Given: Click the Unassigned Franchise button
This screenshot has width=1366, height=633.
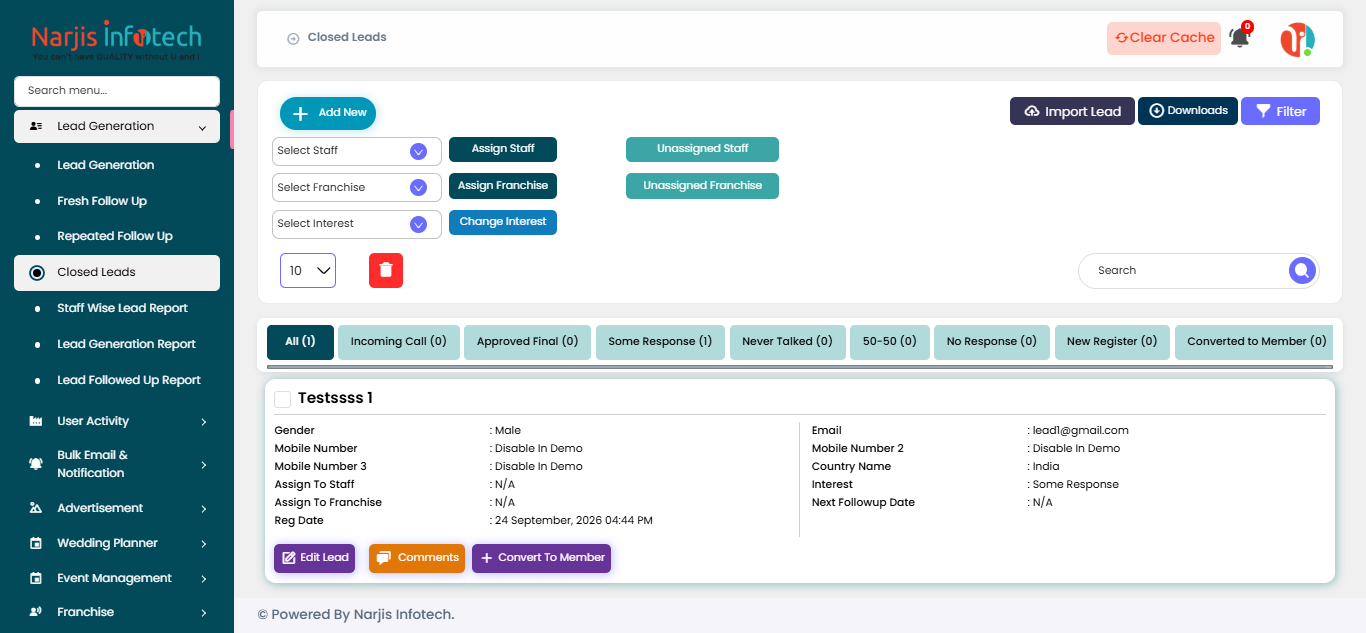Looking at the screenshot, I should click(702, 186).
